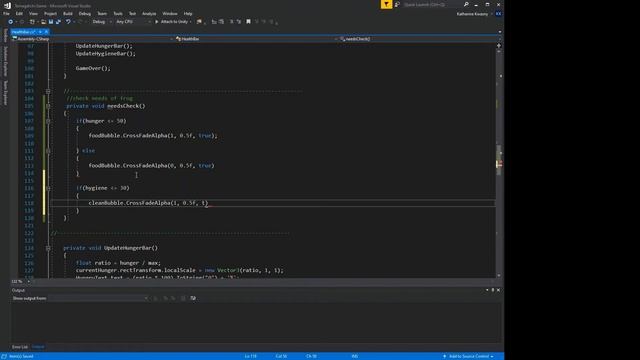Image resolution: width=640 pixels, height=360 pixels.
Task: Open the File menu
Action: 6,14
